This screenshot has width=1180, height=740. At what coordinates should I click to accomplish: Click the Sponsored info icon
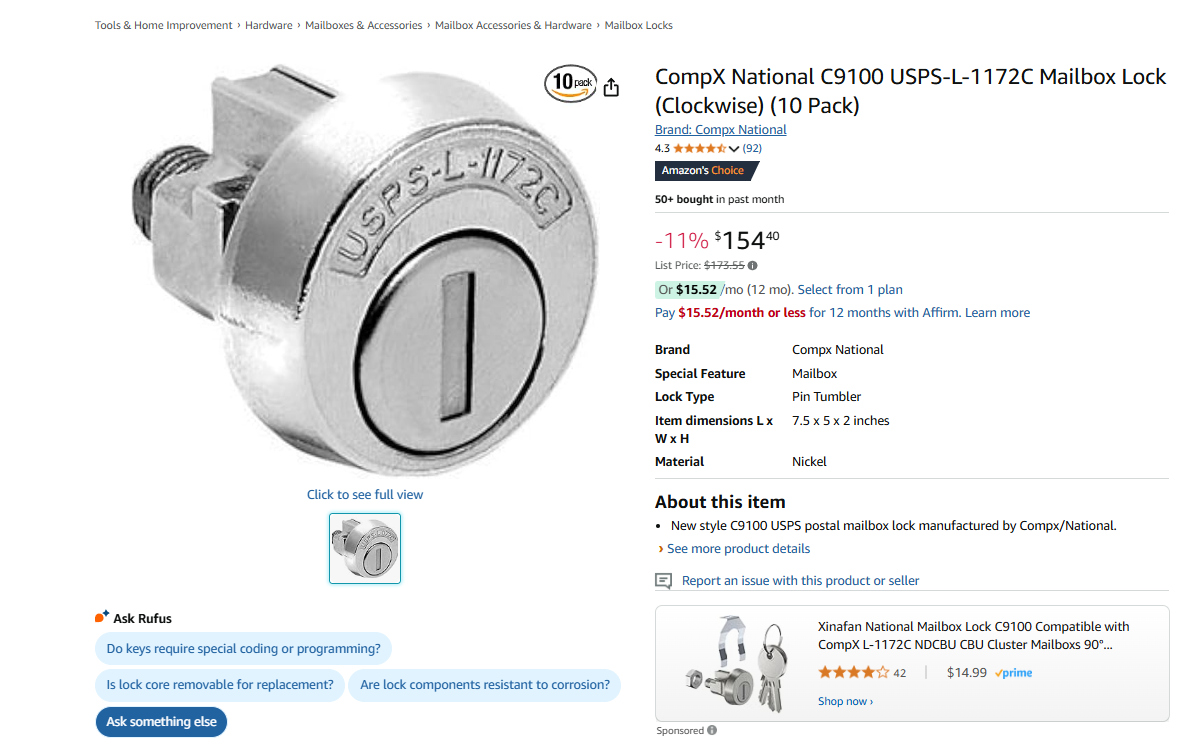(712, 731)
